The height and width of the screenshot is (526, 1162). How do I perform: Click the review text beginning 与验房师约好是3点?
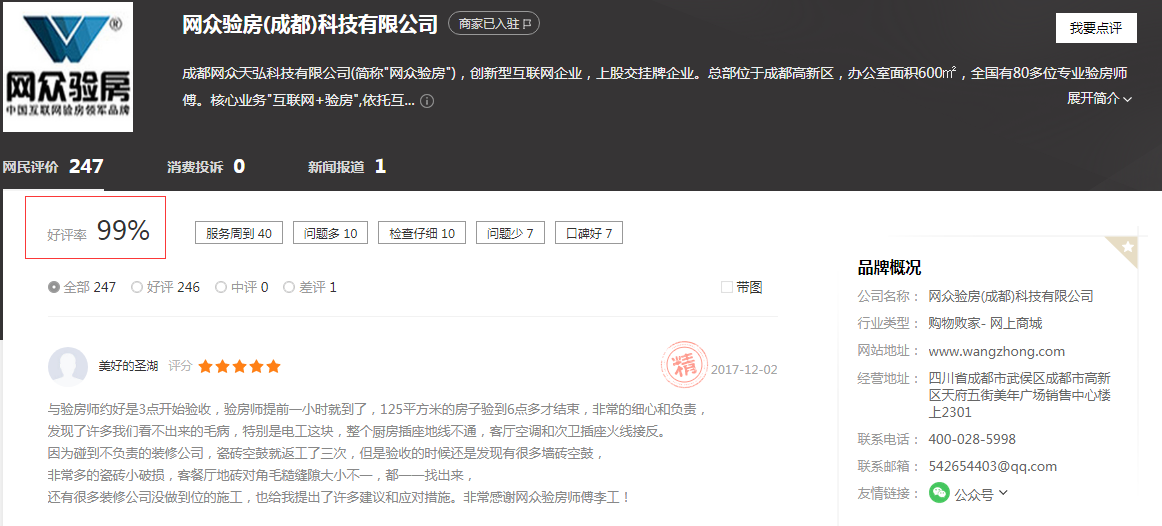[x=378, y=452]
